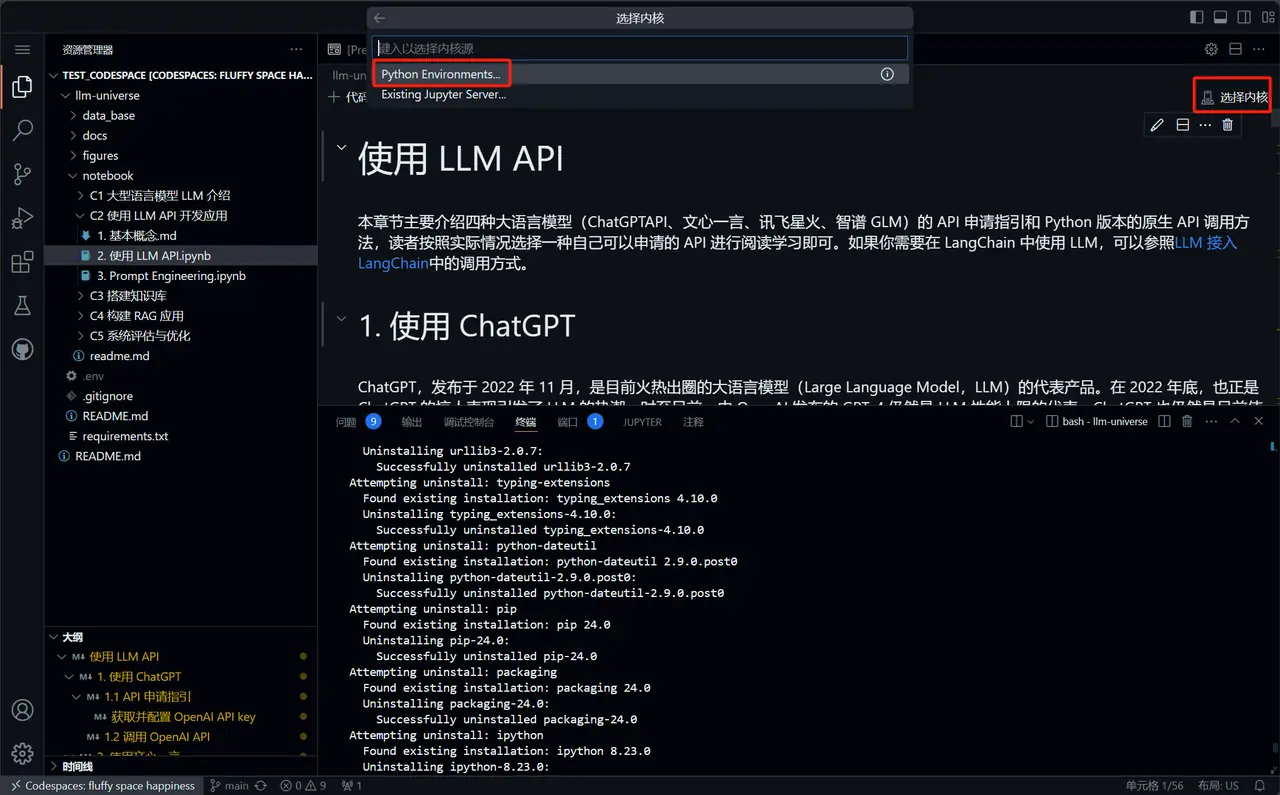The height and width of the screenshot is (795, 1280).
Task: Expand the data_base folder
Action: (x=108, y=116)
